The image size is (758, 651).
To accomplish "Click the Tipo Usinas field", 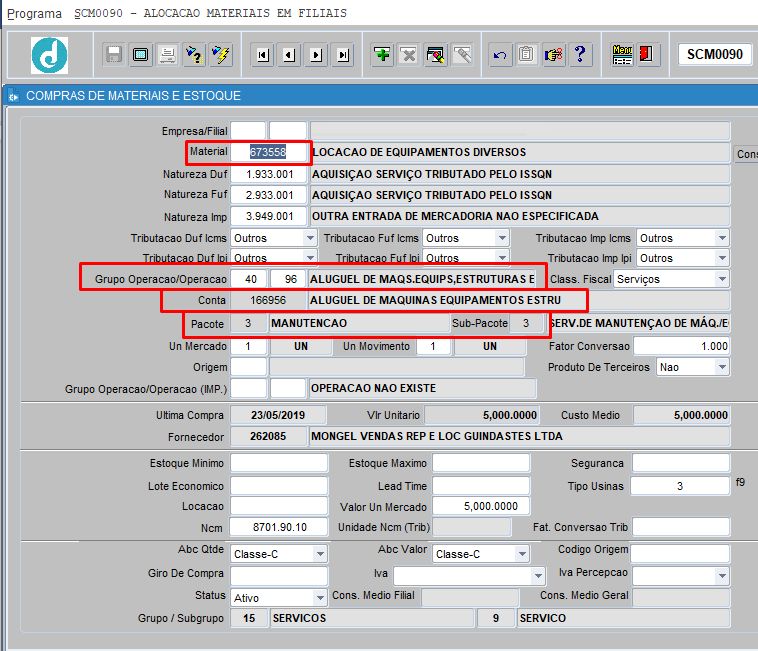I will point(680,486).
